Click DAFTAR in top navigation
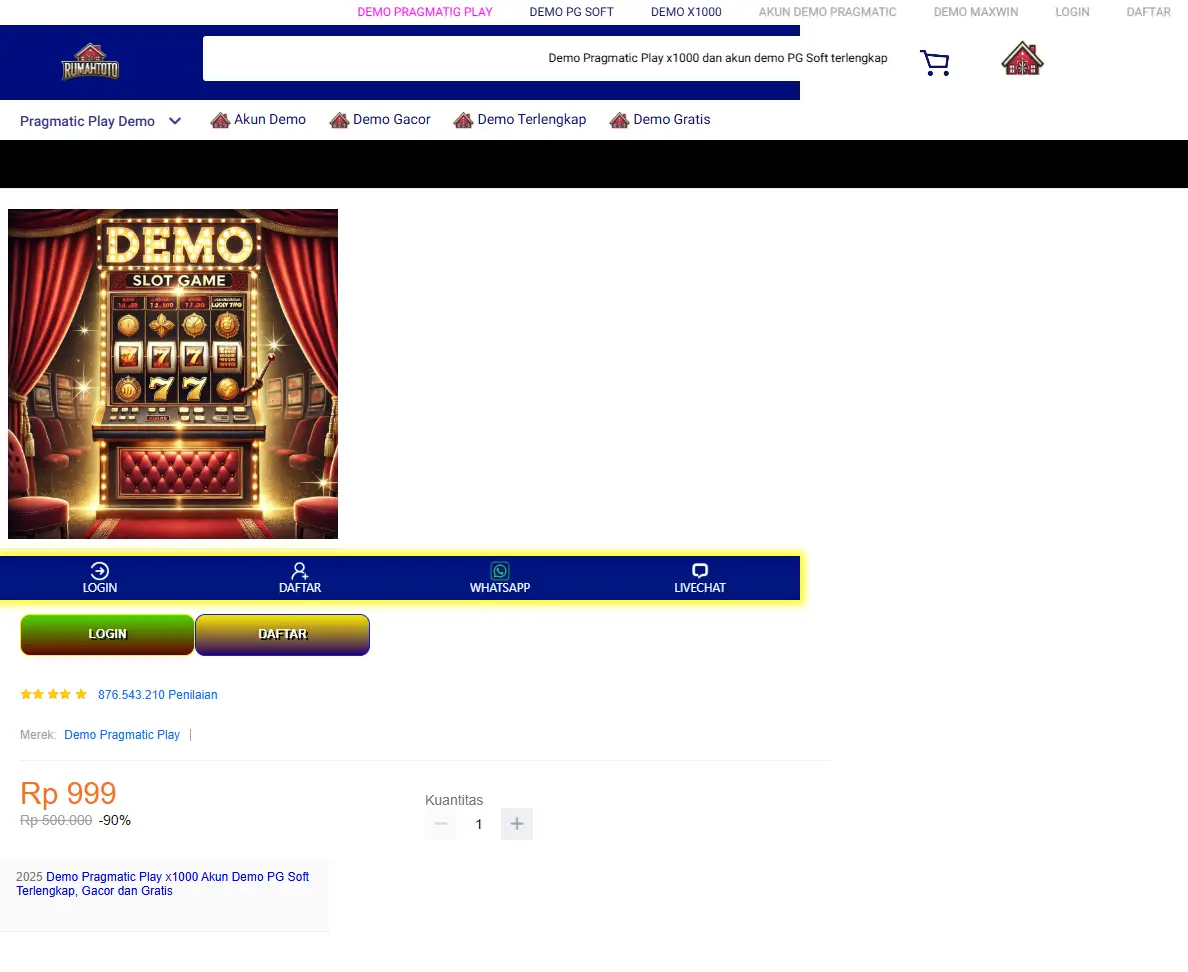 click(x=1149, y=12)
